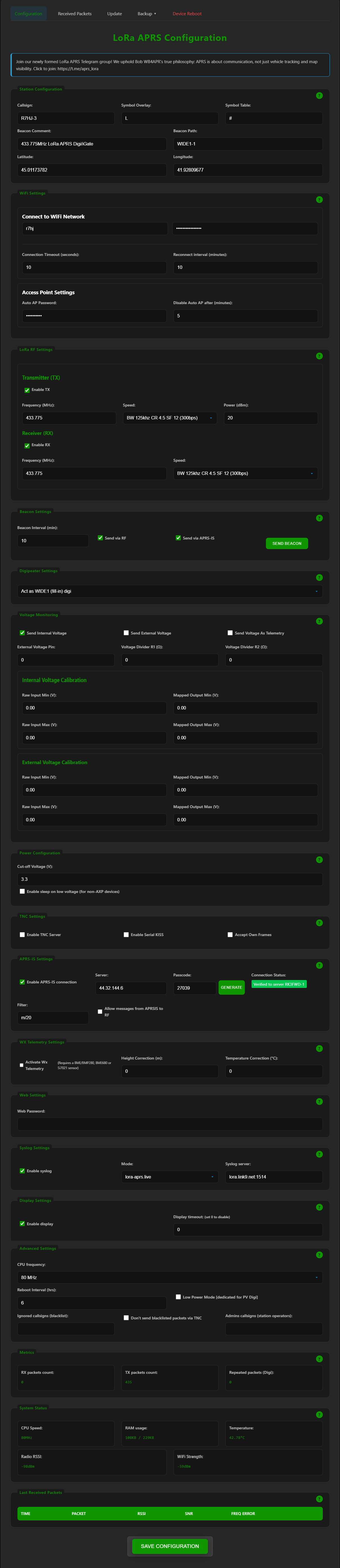Switch to Received Packets tab
340x1568 pixels.
point(75,14)
